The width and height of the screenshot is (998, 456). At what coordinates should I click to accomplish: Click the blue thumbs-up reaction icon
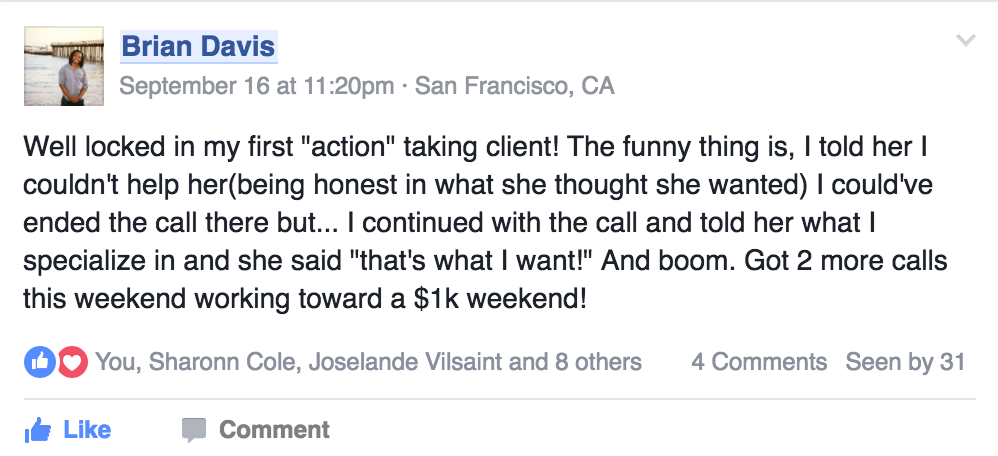(x=40, y=362)
